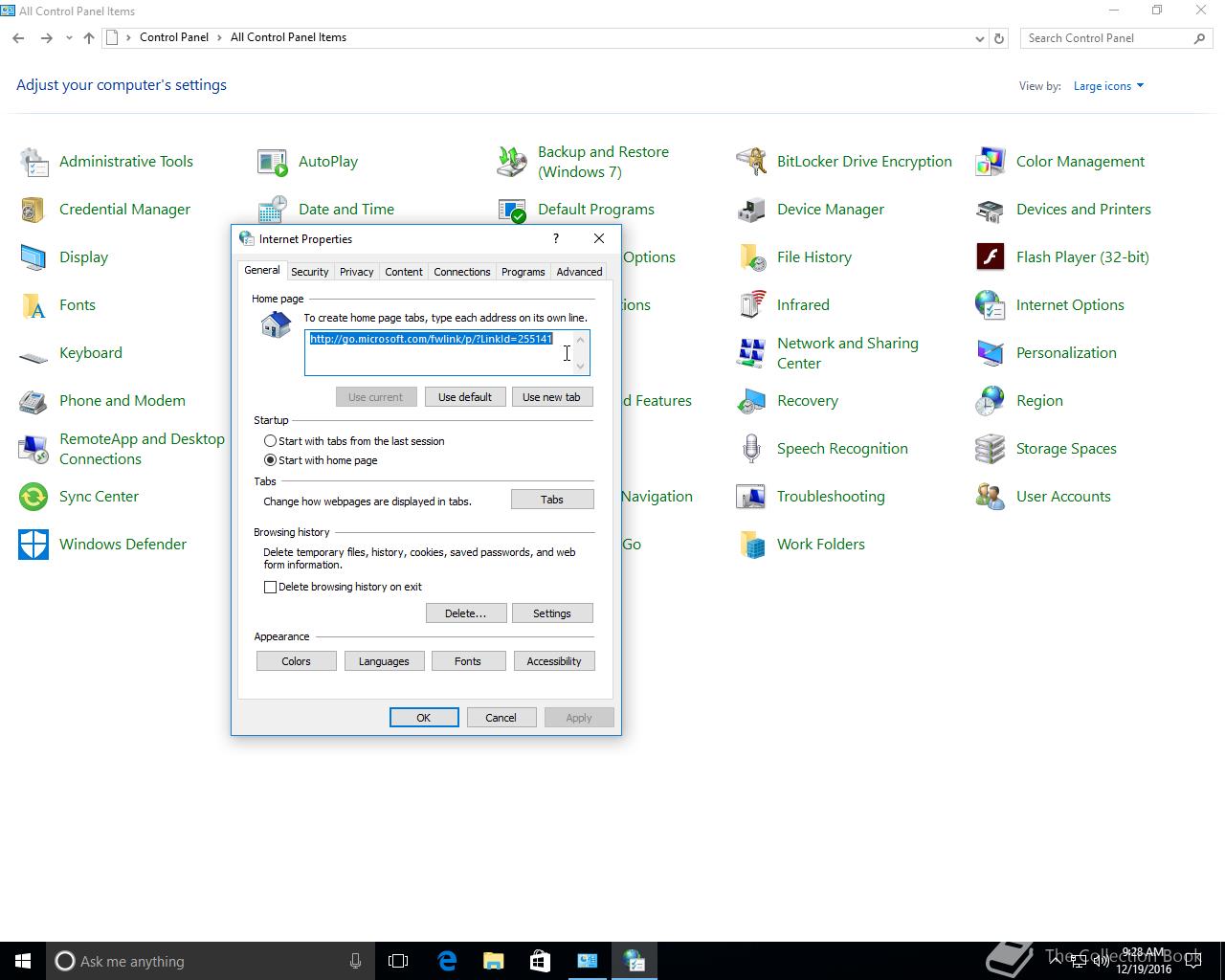This screenshot has height=980, width=1225.
Task: Open the Troubleshooting icon
Action: click(751, 497)
